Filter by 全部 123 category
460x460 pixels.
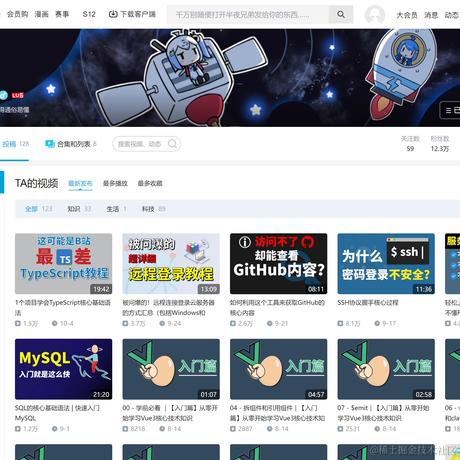coord(39,209)
